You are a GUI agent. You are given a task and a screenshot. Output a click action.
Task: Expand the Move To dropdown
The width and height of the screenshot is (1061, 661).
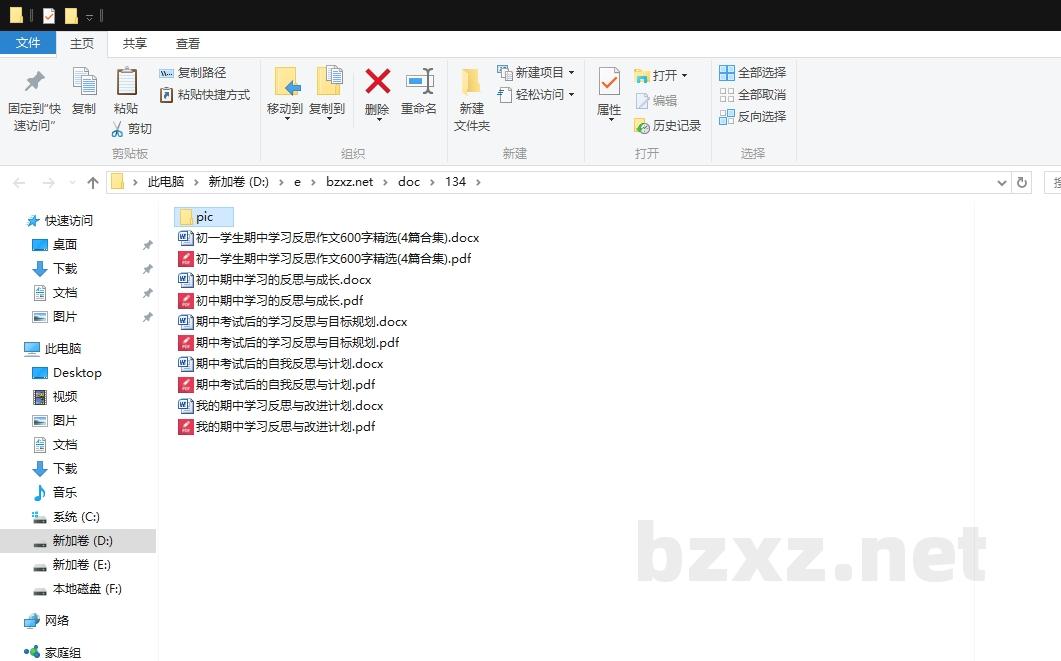286,119
